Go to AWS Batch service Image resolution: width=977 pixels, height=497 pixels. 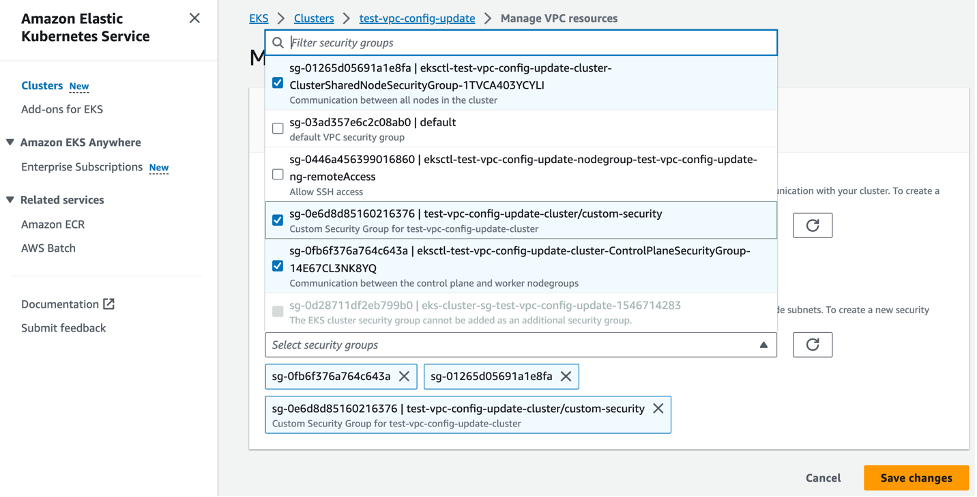(x=48, y=248)
